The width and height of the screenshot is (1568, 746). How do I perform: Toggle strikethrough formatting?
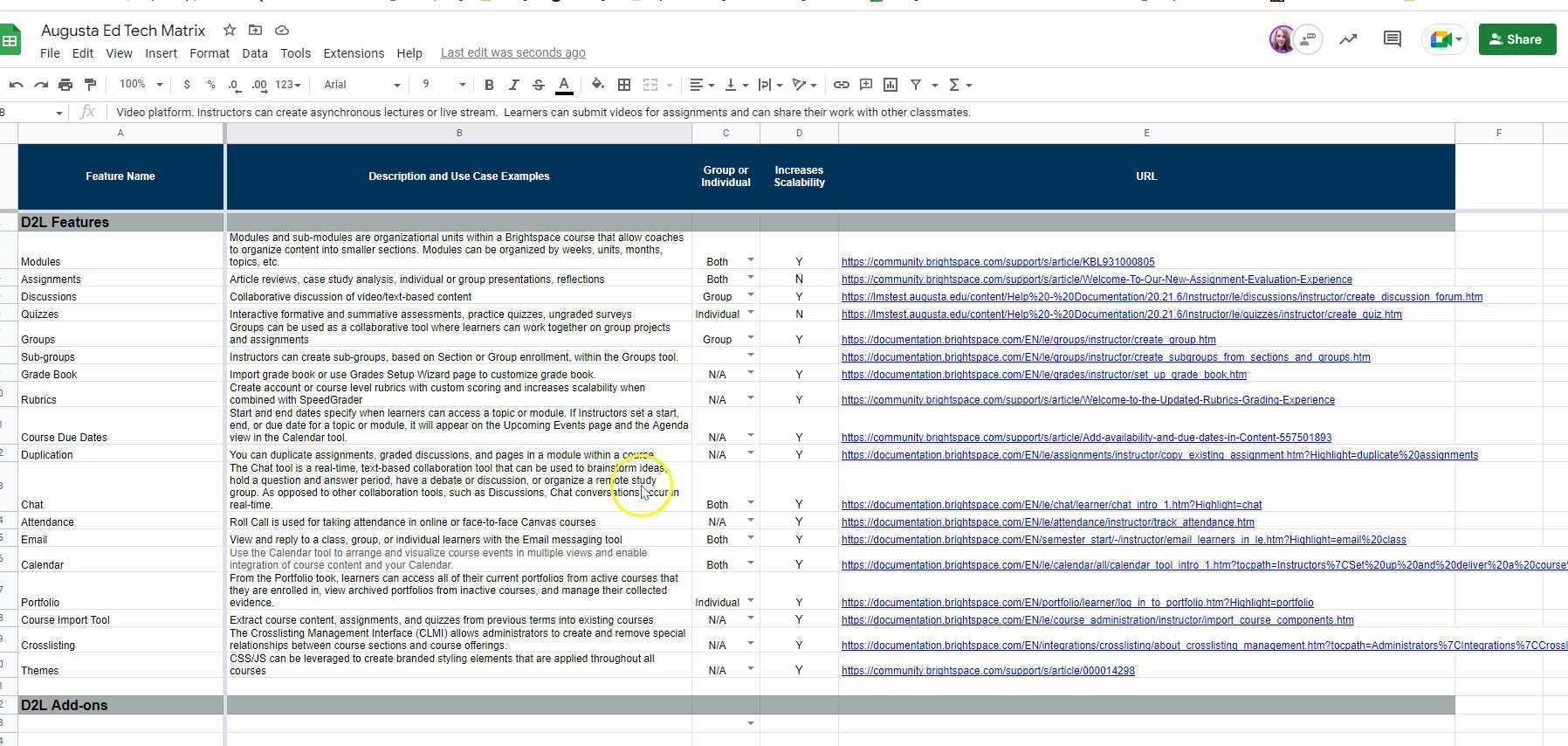tap(539, 85)
